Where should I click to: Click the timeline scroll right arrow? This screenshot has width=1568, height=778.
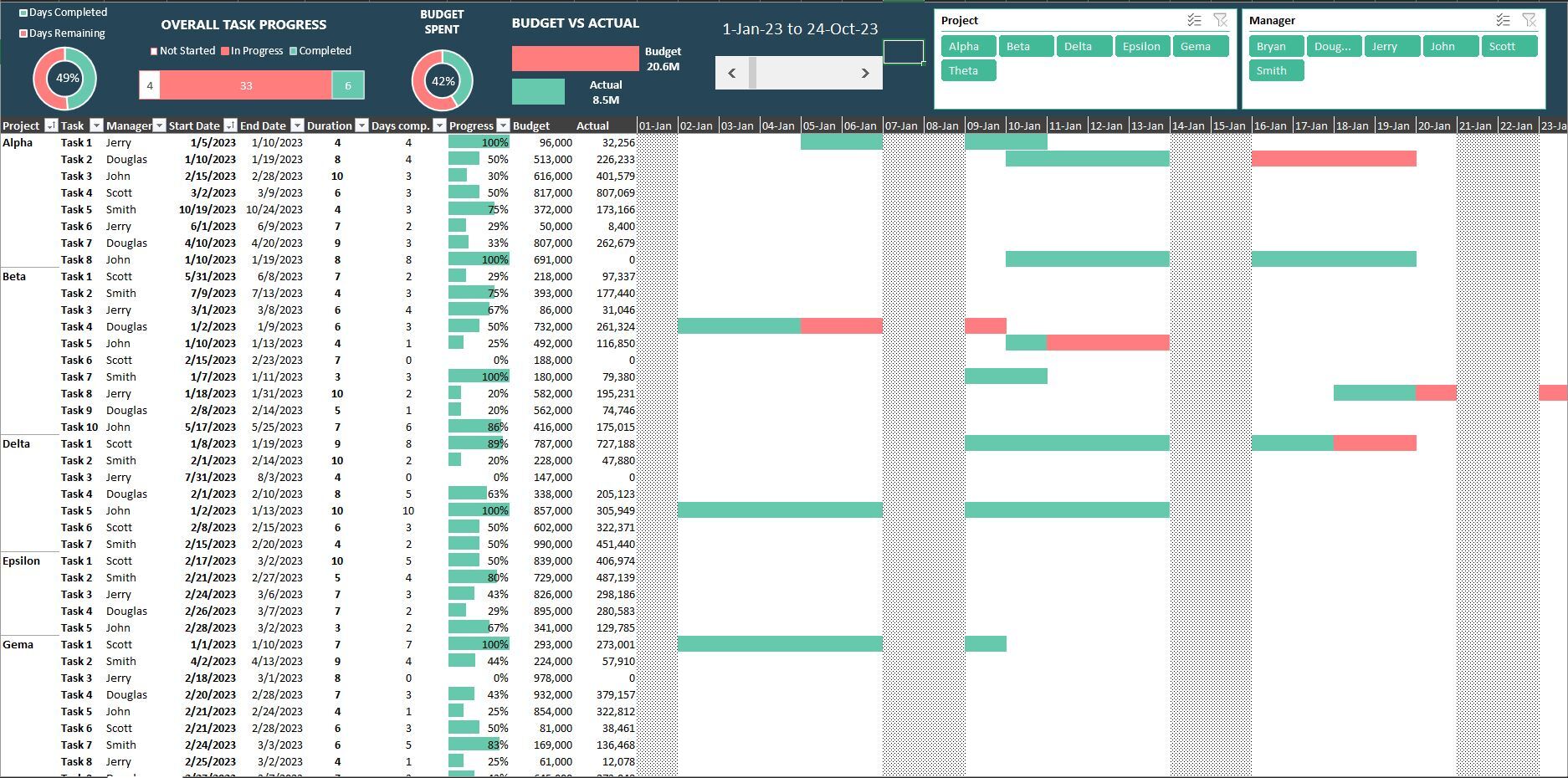click(865, 73)
